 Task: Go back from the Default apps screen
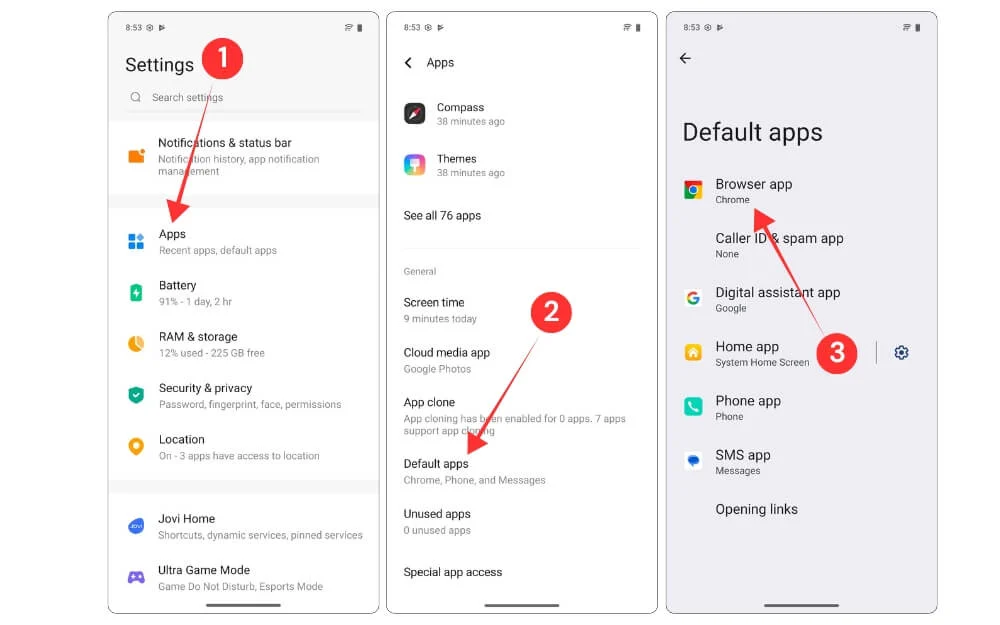click(x=686, y=58)
